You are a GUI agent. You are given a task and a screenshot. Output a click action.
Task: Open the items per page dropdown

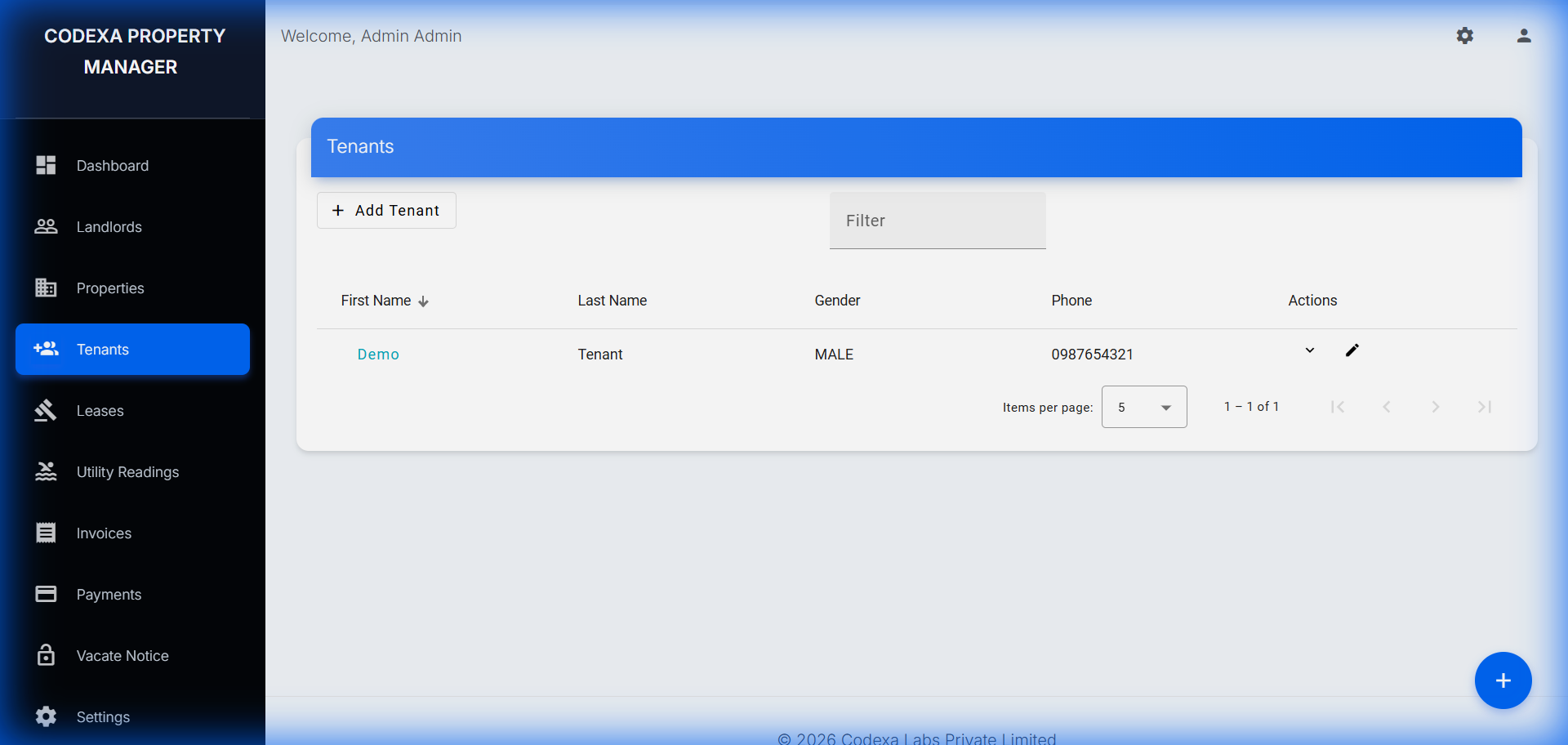(x=1143, y=407)
